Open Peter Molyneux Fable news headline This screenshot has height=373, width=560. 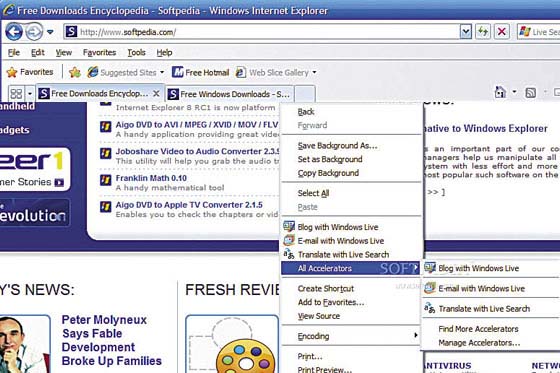pyautogui.click(x=111, y=340)
